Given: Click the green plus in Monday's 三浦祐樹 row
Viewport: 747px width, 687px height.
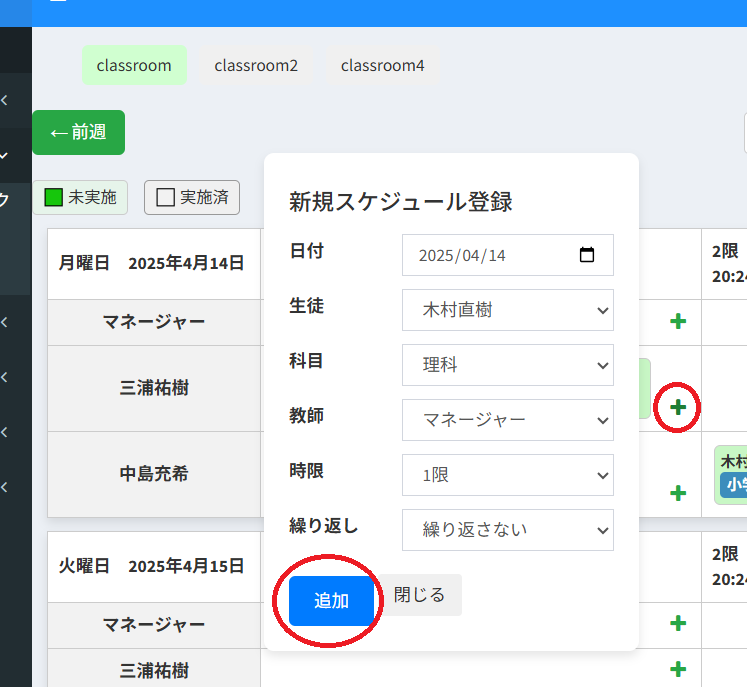Looking at the screenshot, I should tap(677, 407).
